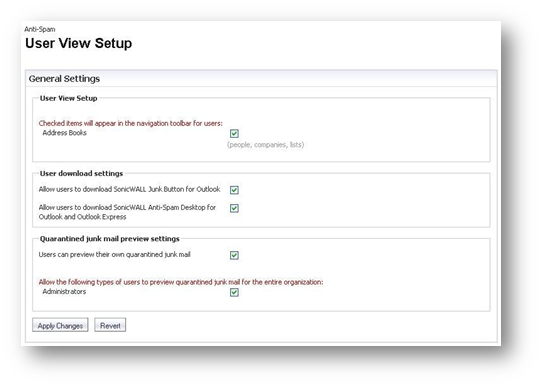Click the Anti-Spam breadcrumb text
543x388 pixels.
coord(40,29)
